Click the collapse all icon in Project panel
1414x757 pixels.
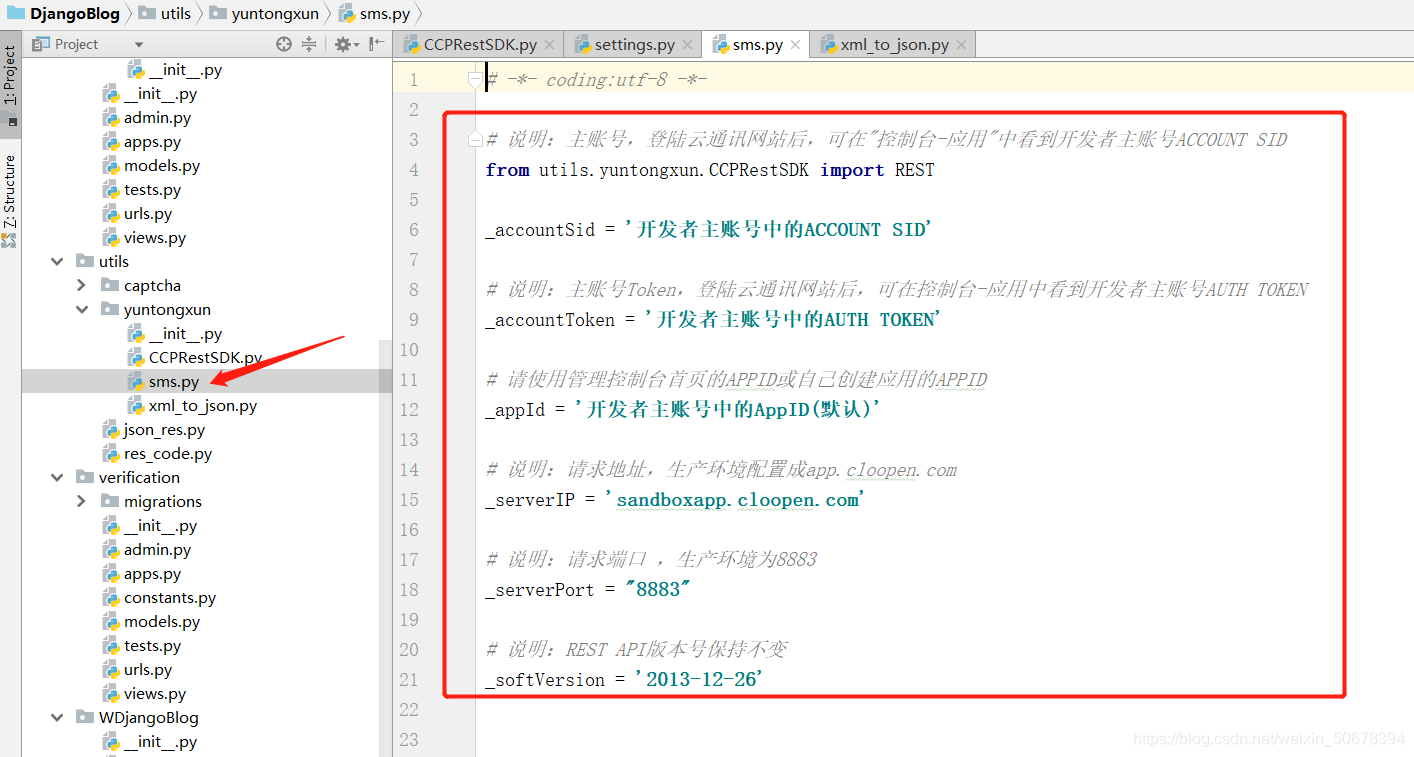click(x=309, y=44)
